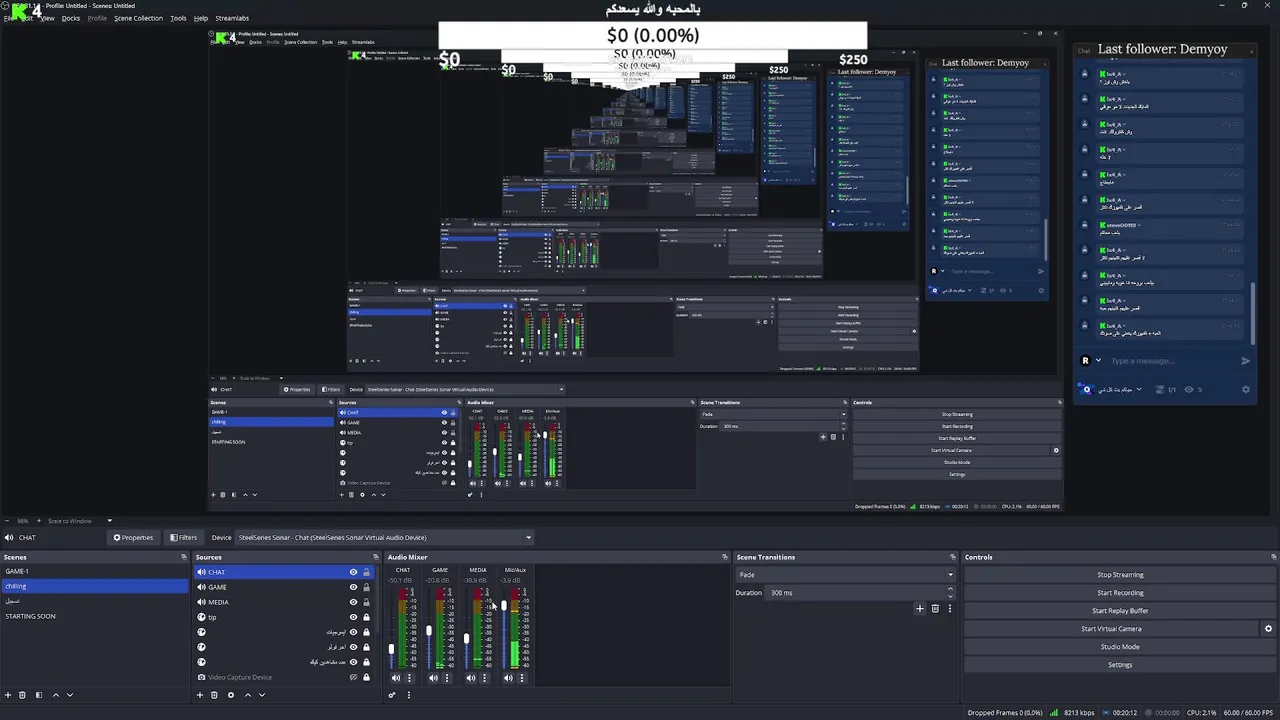Pop out the Scenes dock

click(183, 557)
